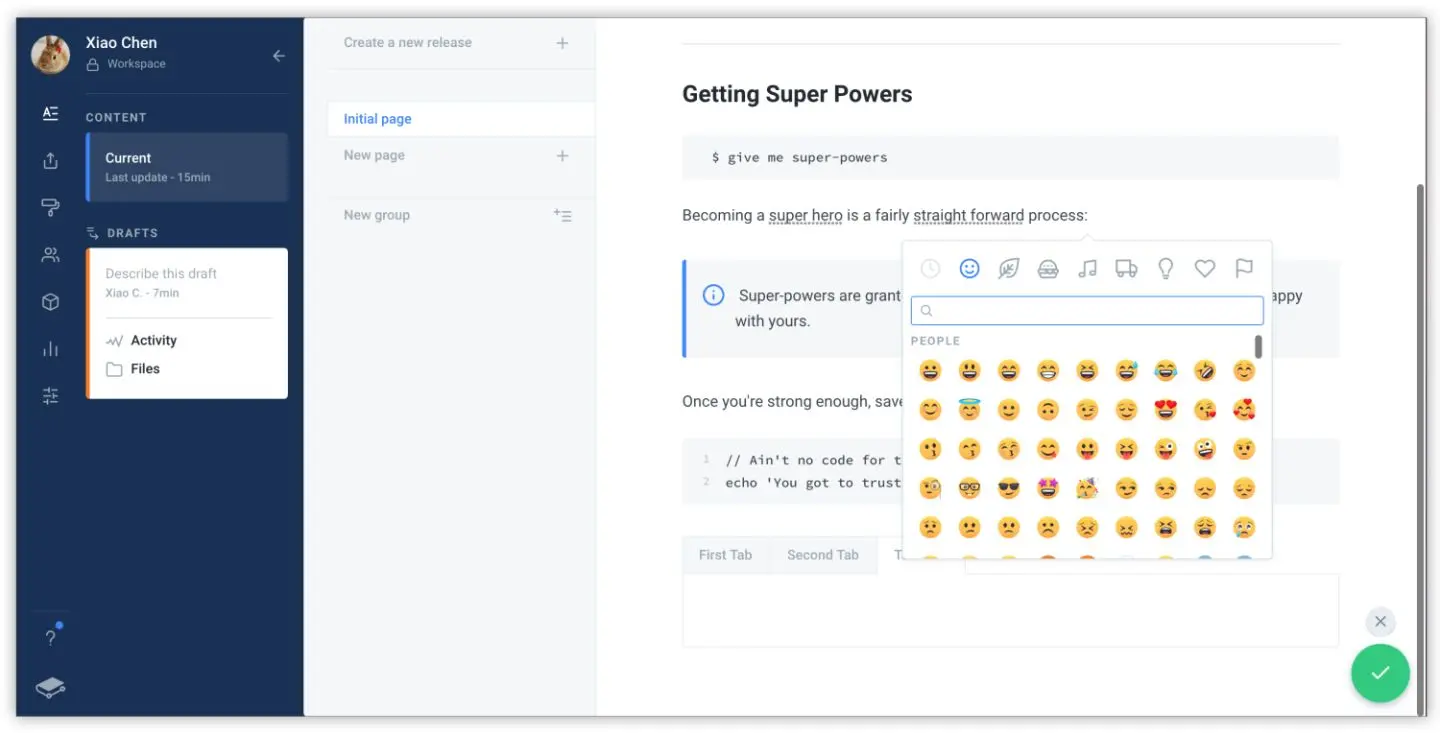Viewport: 1440px width, 733px height.
Task: Select the food emoji category burger icon
Action: pyautogui.click(x=1048, y=269)
